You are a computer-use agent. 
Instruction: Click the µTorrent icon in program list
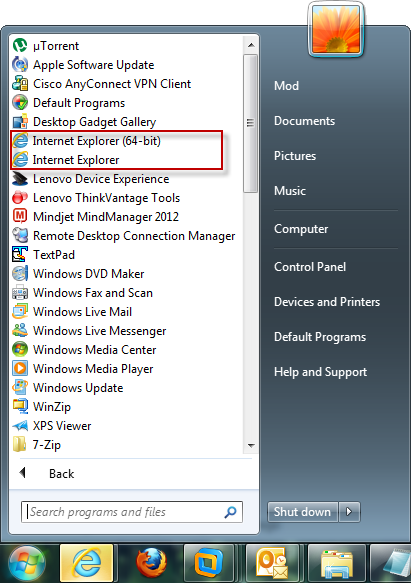click(20, 46)
